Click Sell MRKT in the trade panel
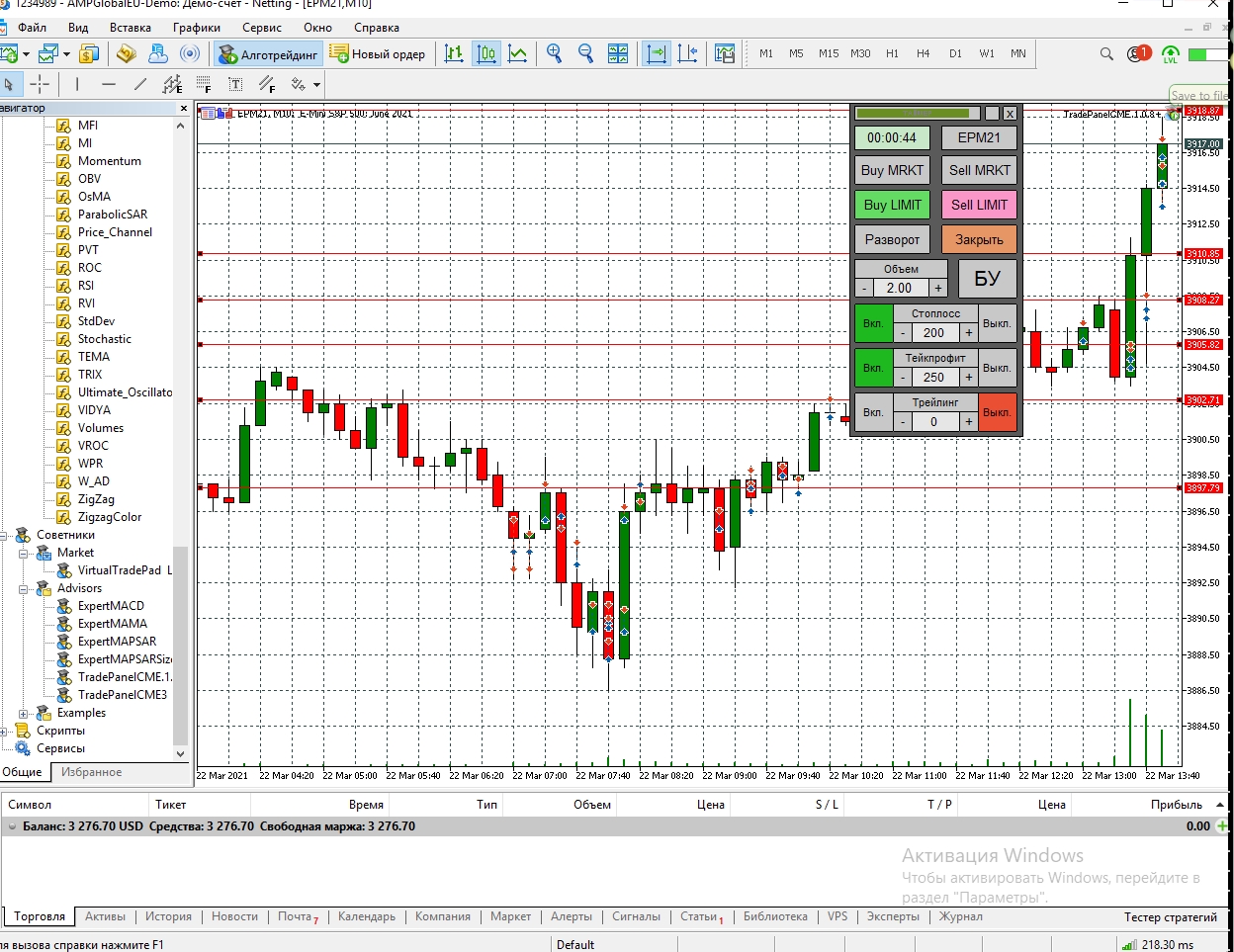The width and height of the screenshot is (1234, 952). 979,170
